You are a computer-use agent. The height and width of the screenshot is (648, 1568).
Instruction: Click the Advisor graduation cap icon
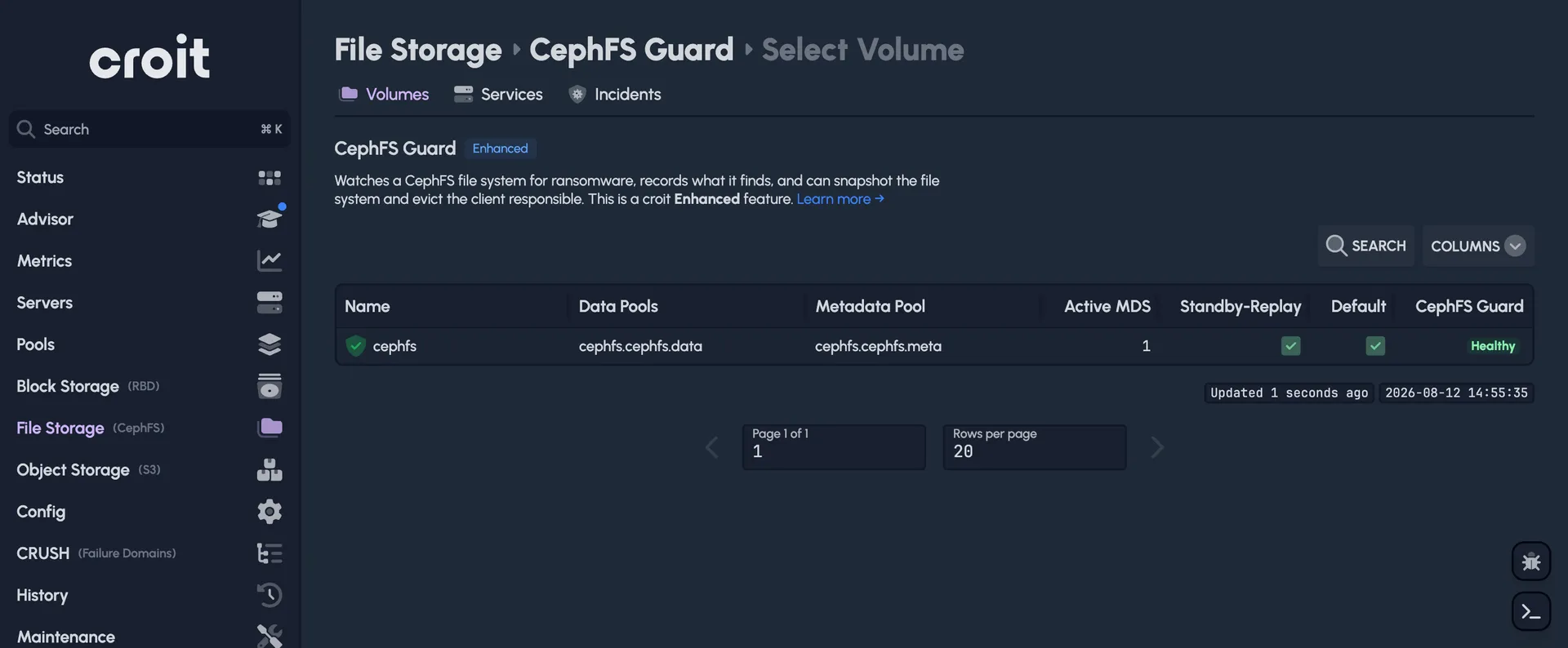click(269, 219)
